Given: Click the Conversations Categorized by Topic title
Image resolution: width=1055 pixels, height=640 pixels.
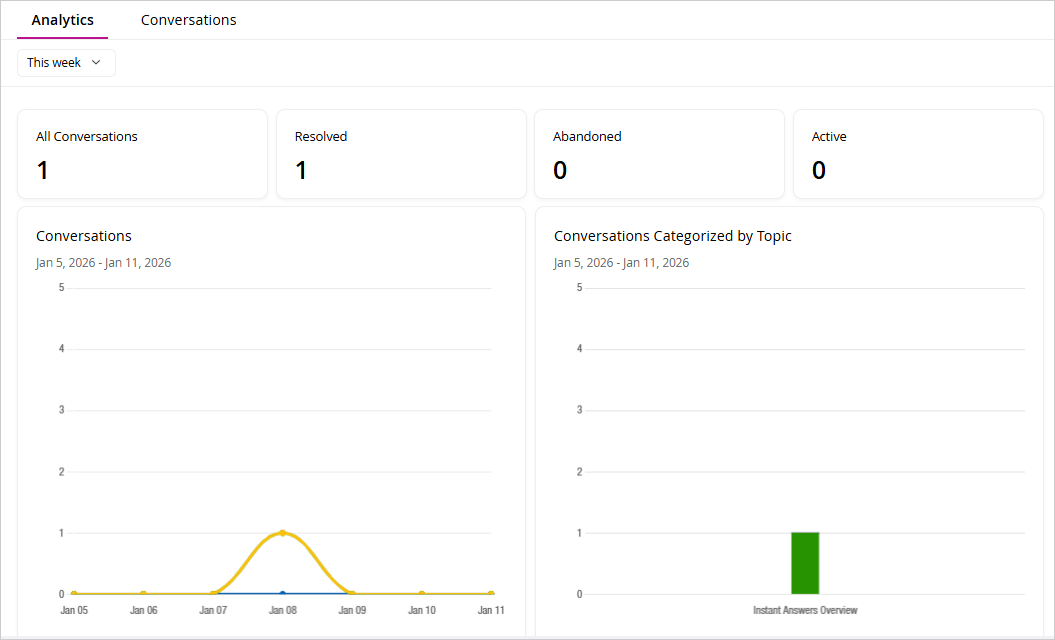Looking at the screenshot, I should (x=673, y=236).
